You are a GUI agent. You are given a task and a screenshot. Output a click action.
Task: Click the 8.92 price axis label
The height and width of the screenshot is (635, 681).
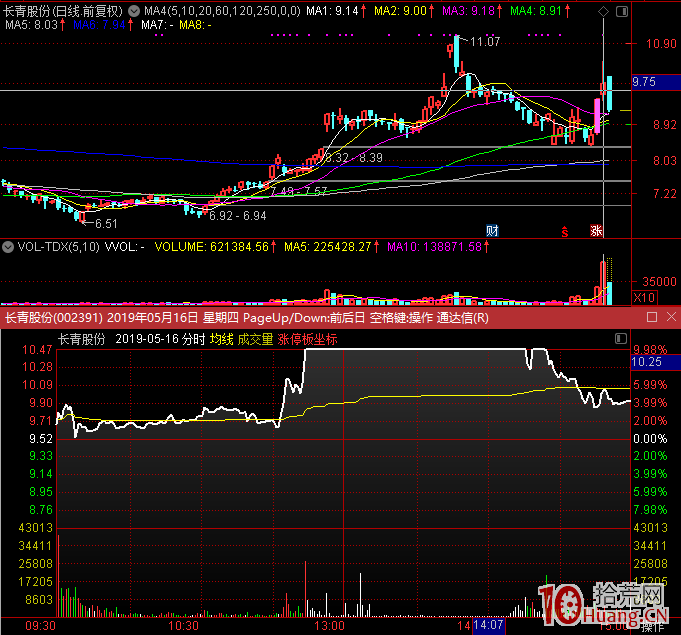coord(664,125)
